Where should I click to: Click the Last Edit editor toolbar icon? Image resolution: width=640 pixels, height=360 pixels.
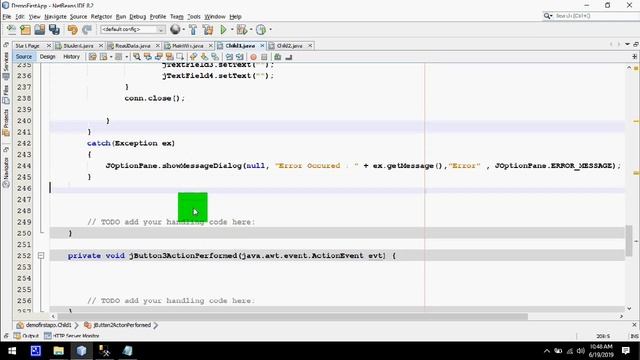pos(93,57)
